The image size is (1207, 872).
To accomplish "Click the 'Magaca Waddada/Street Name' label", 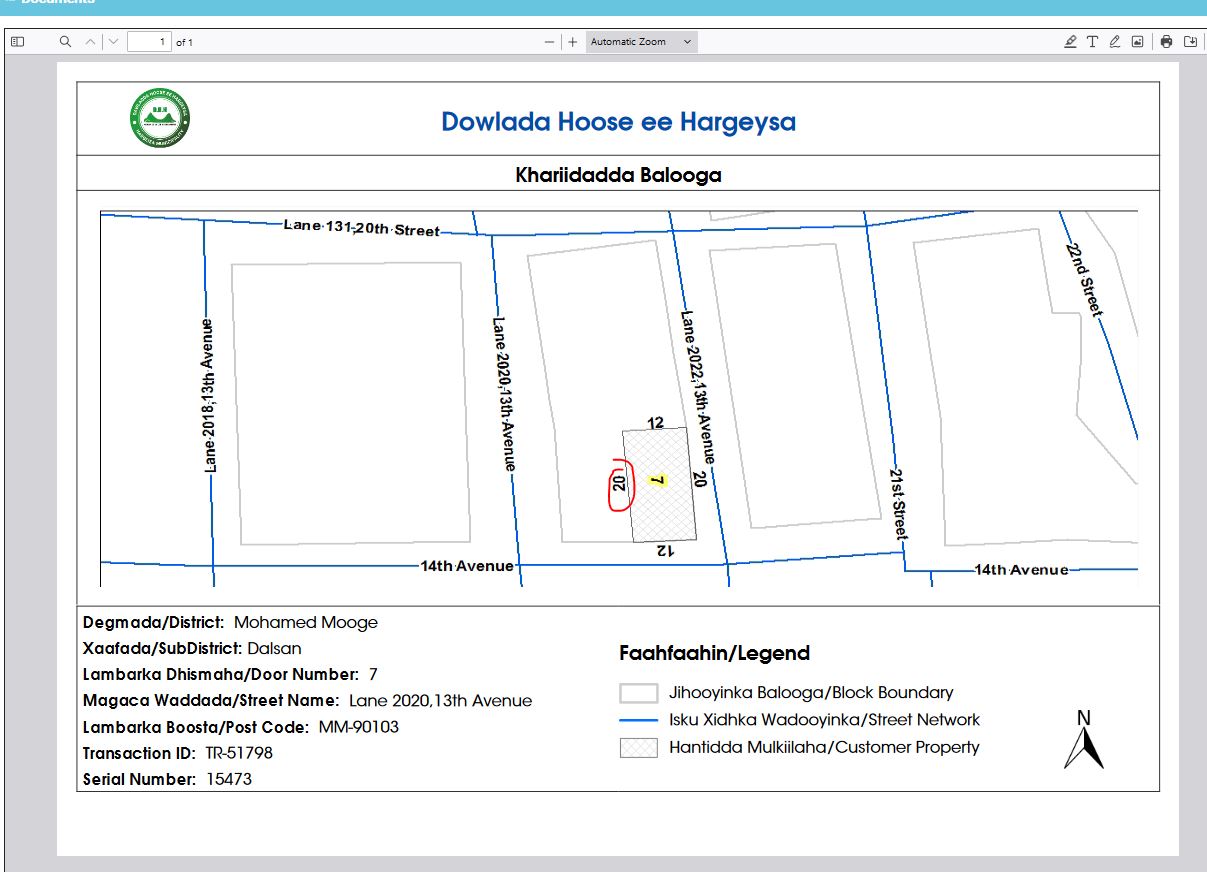I will coord(211,701).
